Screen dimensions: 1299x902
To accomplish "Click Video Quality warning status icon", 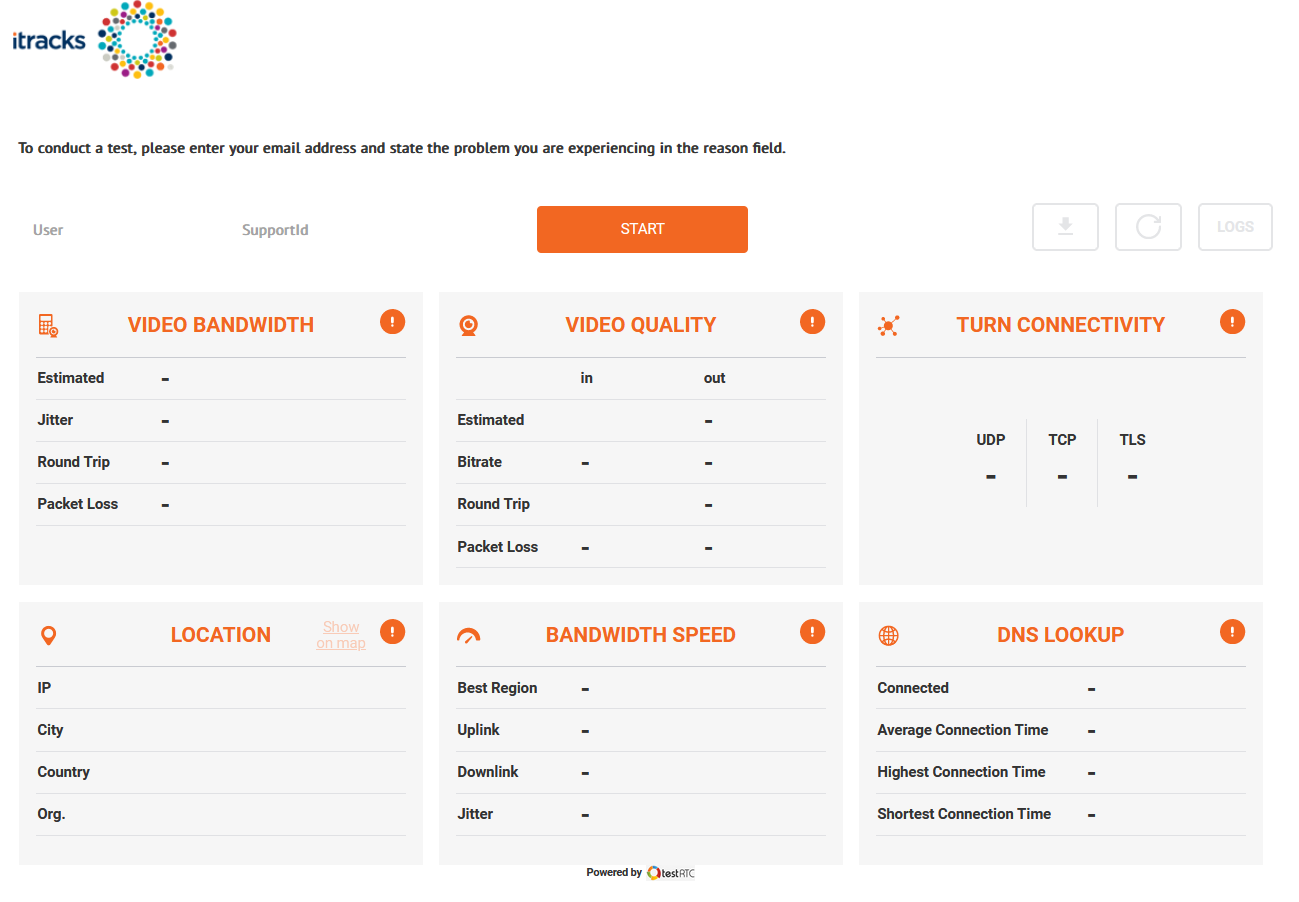I will click(813, 322).
